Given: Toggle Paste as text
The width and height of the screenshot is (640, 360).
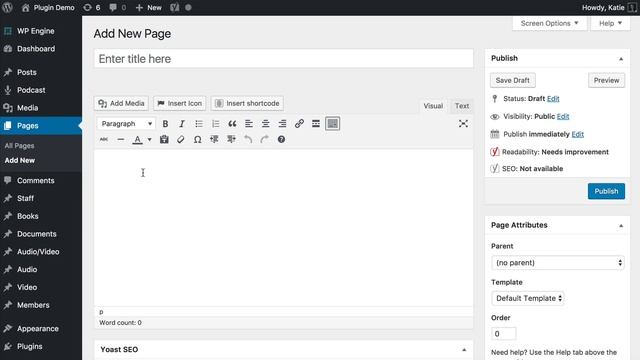Looking at the screenshot, I should [x=164, y=140].
